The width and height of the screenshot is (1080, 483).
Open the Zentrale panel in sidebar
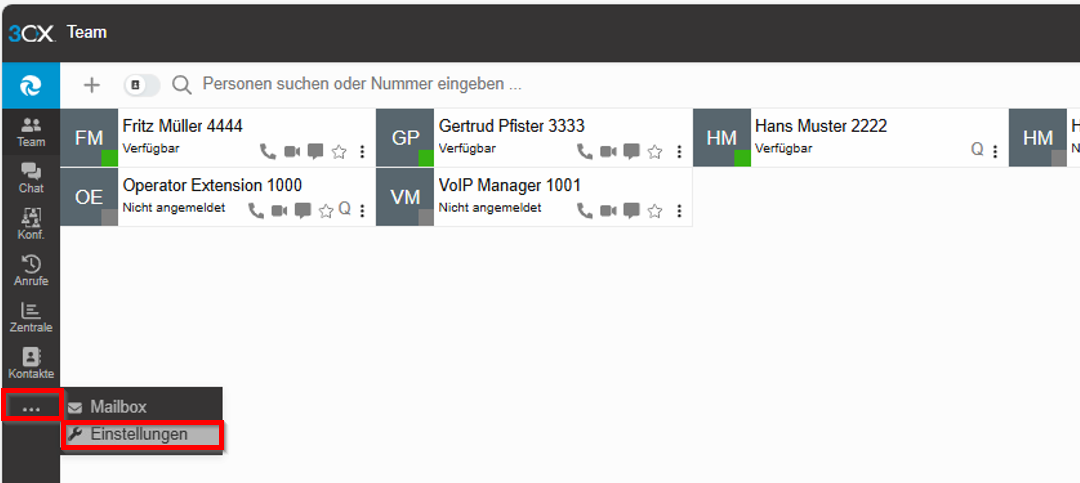tap(31, 317)
